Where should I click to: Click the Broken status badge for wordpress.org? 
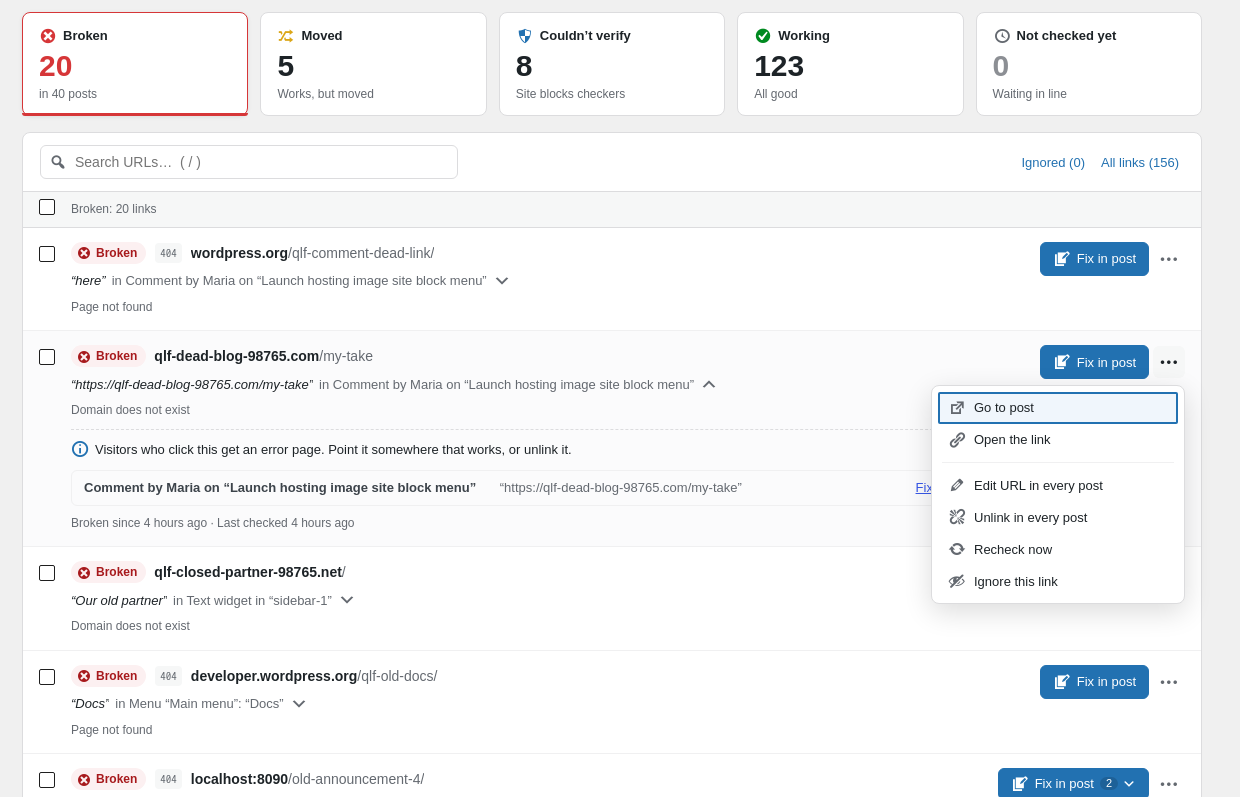(x=108, y=253)
